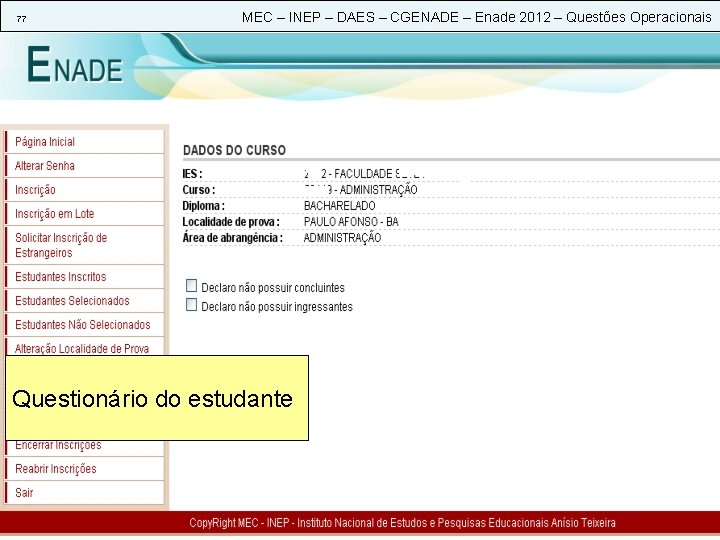Check Declaro não possuir concluintes

click(191, 286)
